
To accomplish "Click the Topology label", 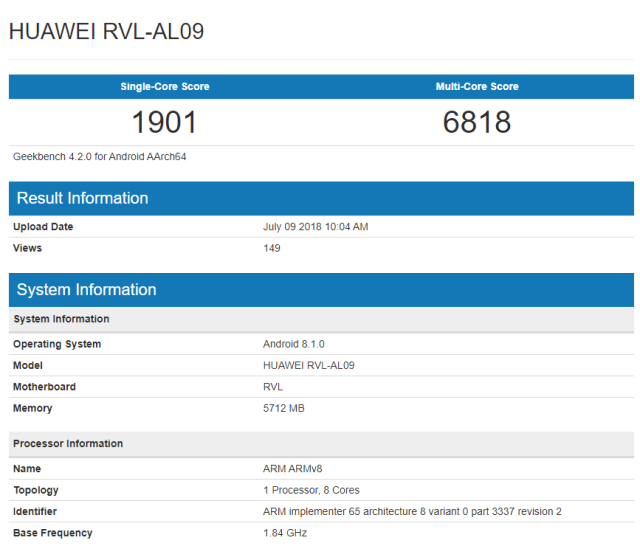I will (x=36, y=491).
